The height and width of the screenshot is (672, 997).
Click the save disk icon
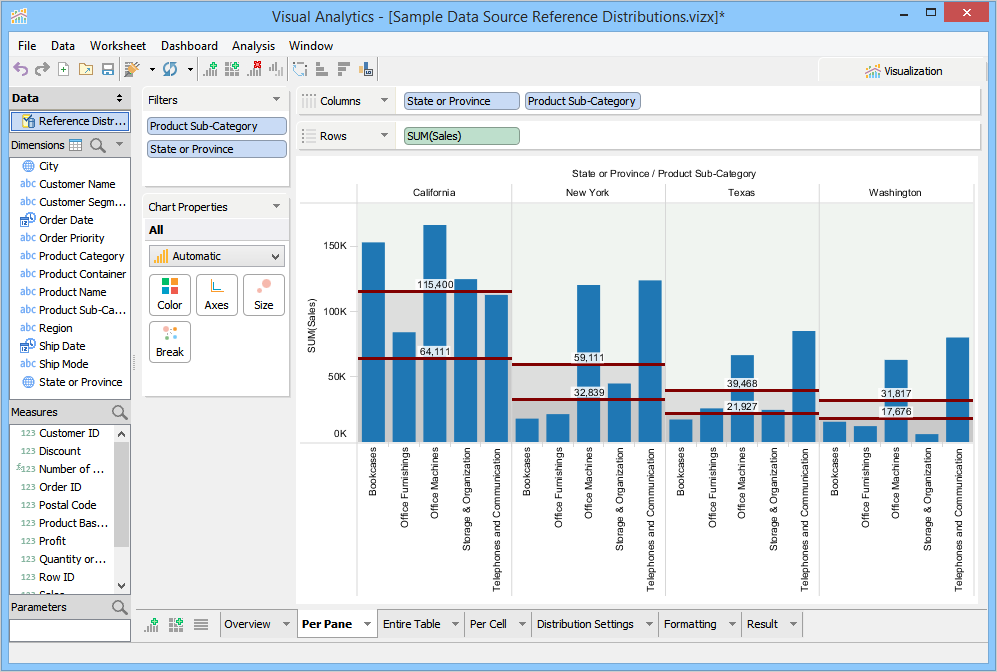[108, 69]
